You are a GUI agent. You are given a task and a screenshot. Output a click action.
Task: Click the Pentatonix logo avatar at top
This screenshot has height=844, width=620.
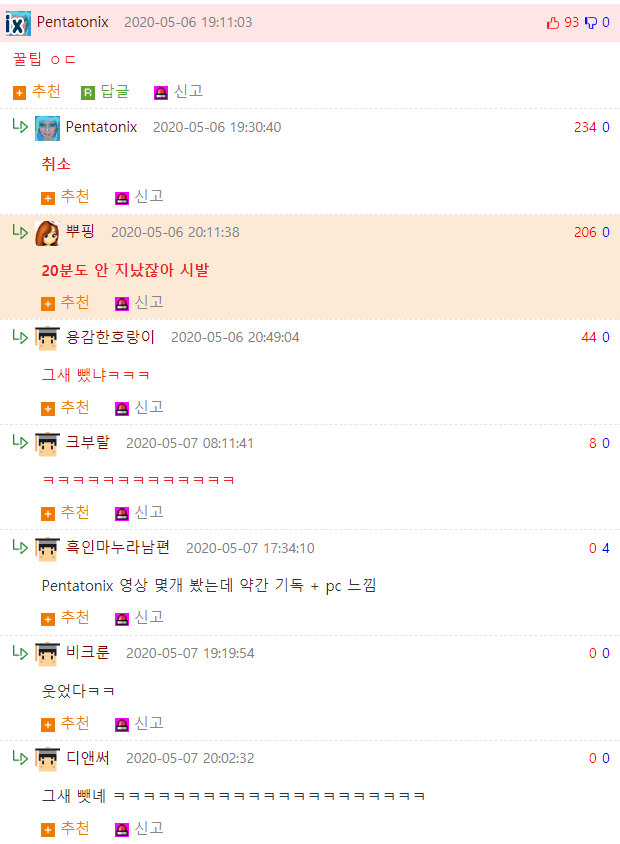(18, 23)
